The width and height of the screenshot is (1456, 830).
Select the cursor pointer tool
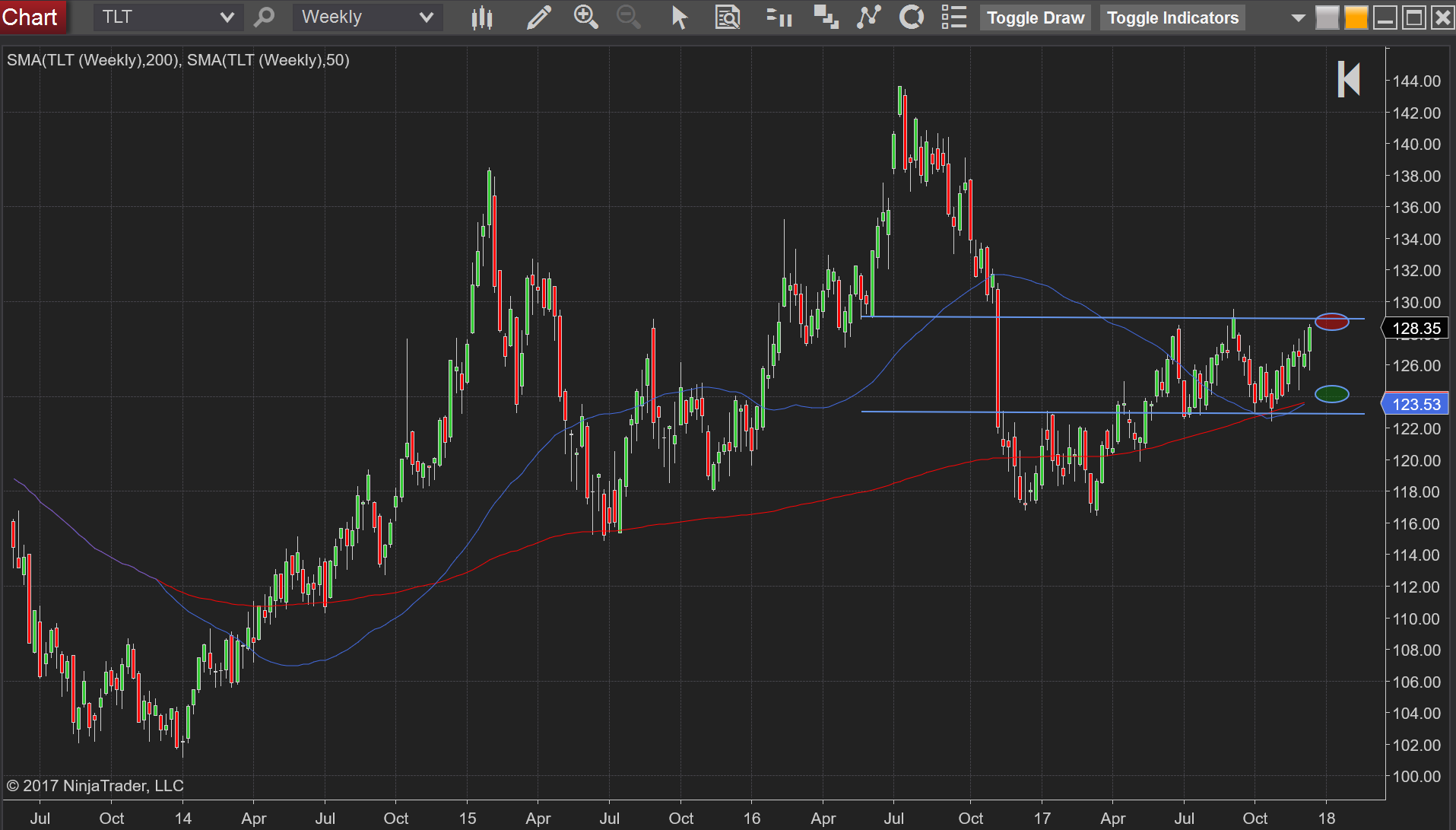(679, 17)
